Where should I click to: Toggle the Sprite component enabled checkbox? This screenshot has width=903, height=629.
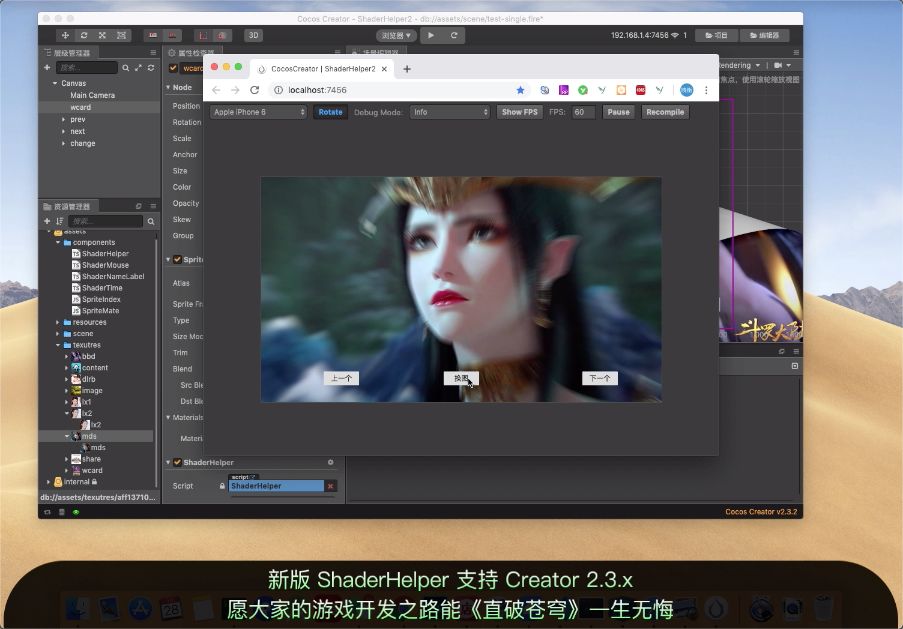pos(177,259)
